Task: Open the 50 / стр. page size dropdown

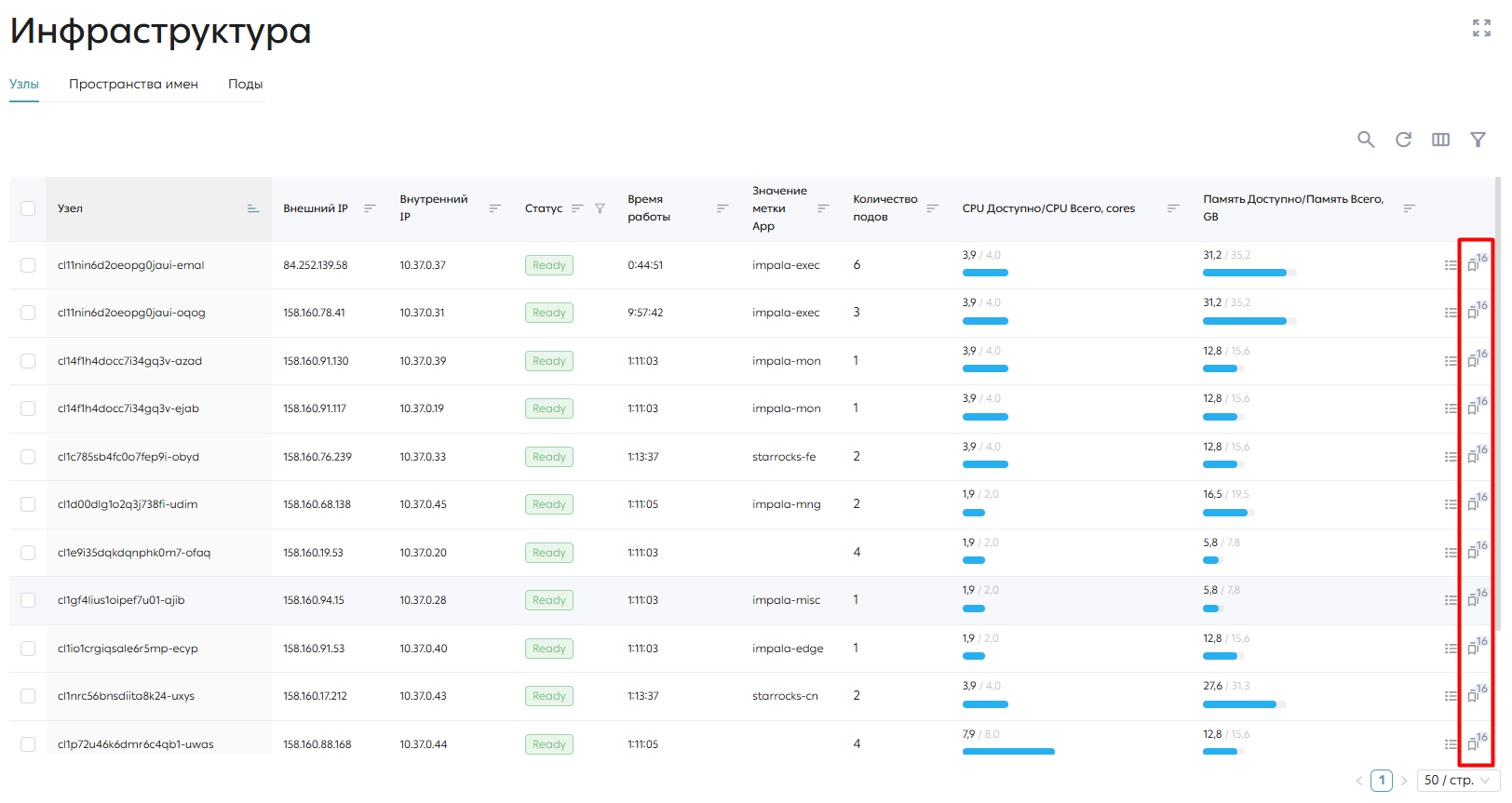Action: click(x=1458, y=780)
